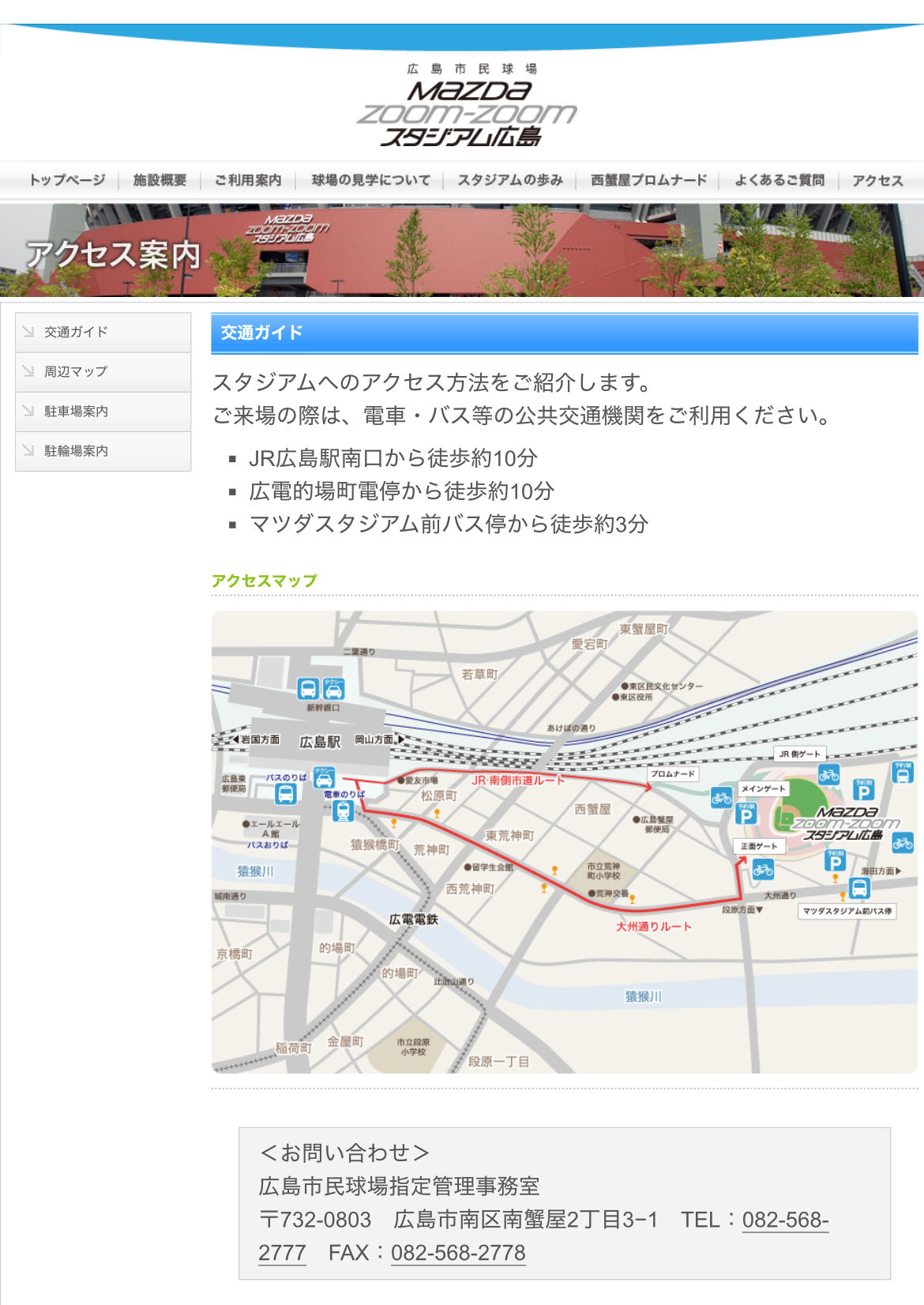Call the TEL number 082-568-2777
The image size is (924, 1305).
pyautogui.click(x=785, y=1220)
